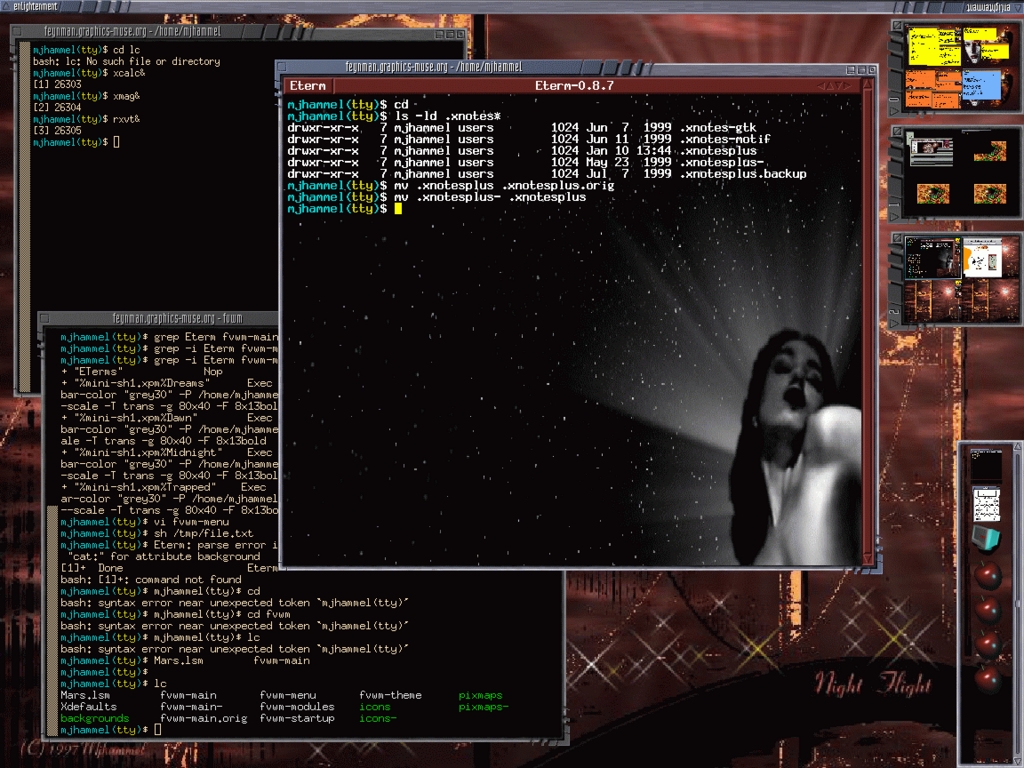The width and height of the screenshot is (1024, 768).
Task: Open the teal computer icon in the iconbox
Action: point(986,536)
